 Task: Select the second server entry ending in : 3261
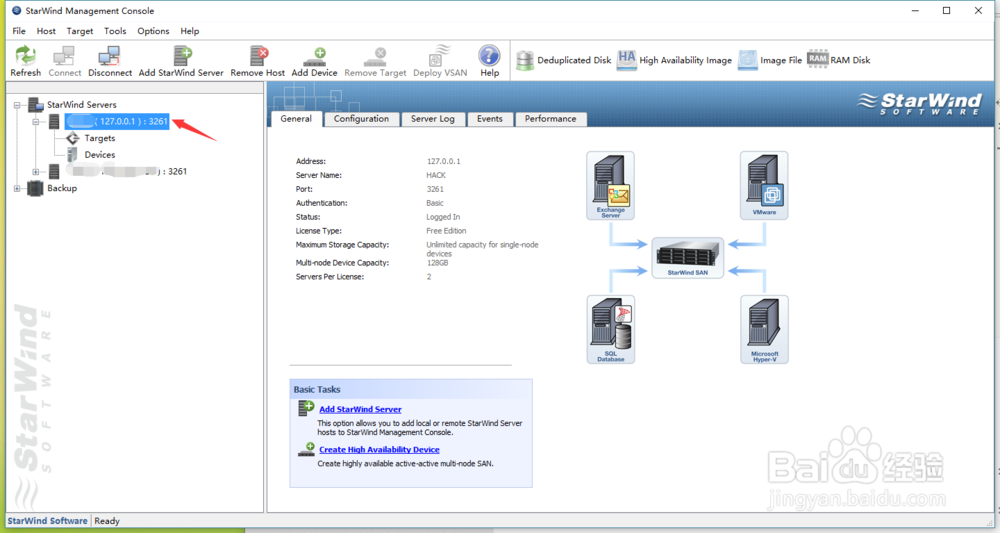[126, 172]
